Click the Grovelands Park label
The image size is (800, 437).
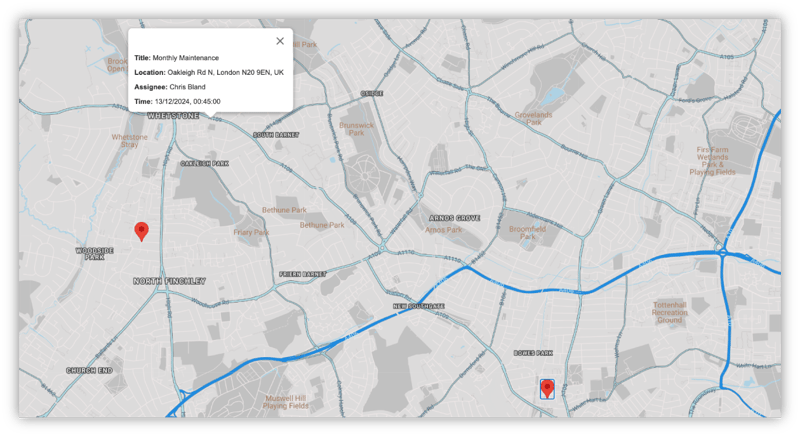coord(533,118)
